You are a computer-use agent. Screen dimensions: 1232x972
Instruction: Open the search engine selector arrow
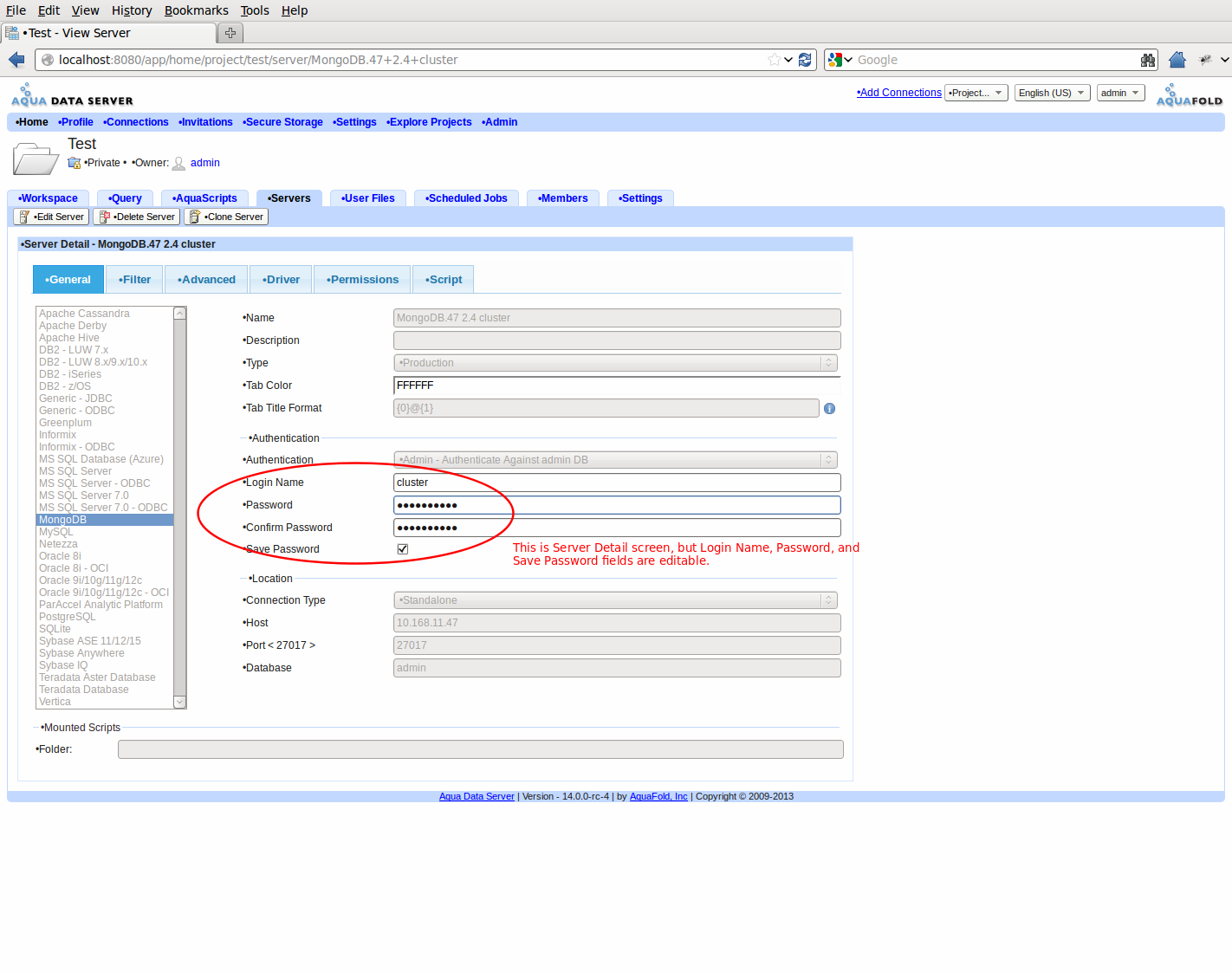(x=847, y=60)
